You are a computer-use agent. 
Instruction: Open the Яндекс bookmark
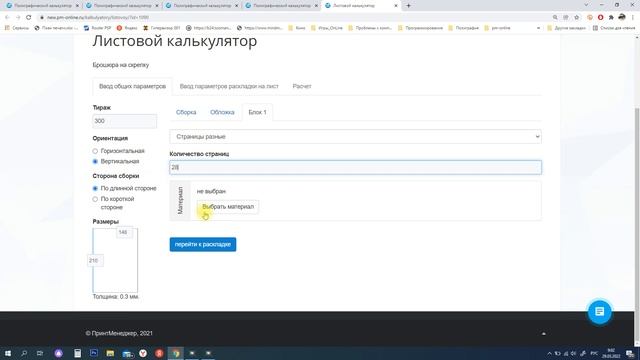[127, 28]
